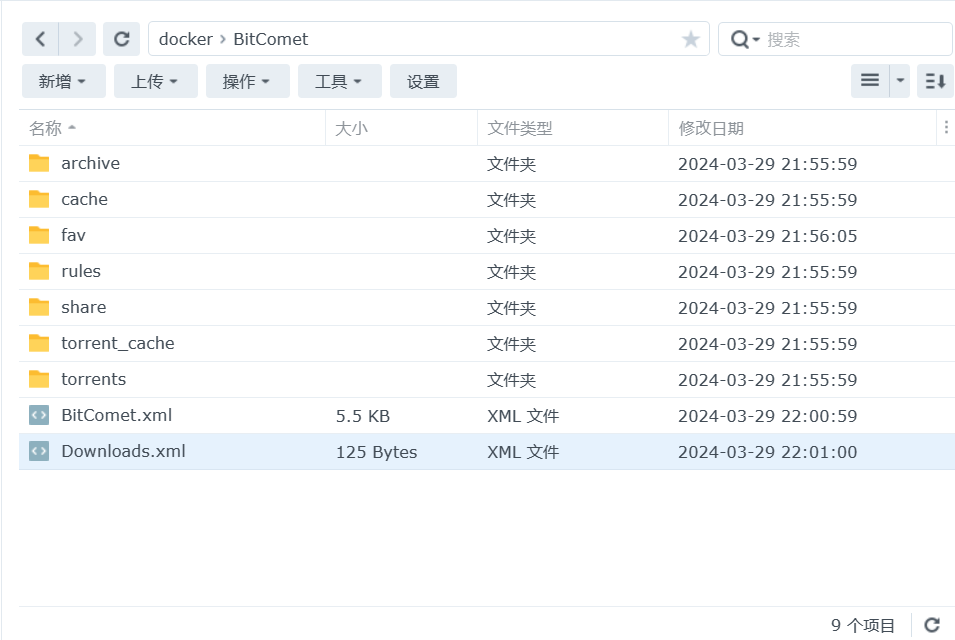Click the date 2024-03-29 22:00:59
955x640 pixels.
[x=767, y=416]
